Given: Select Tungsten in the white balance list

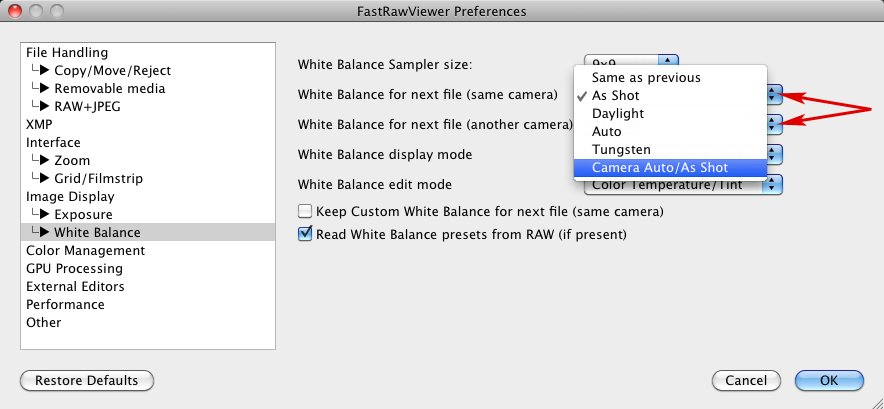Looking at the screenshot, I should [x=621, y=150].
